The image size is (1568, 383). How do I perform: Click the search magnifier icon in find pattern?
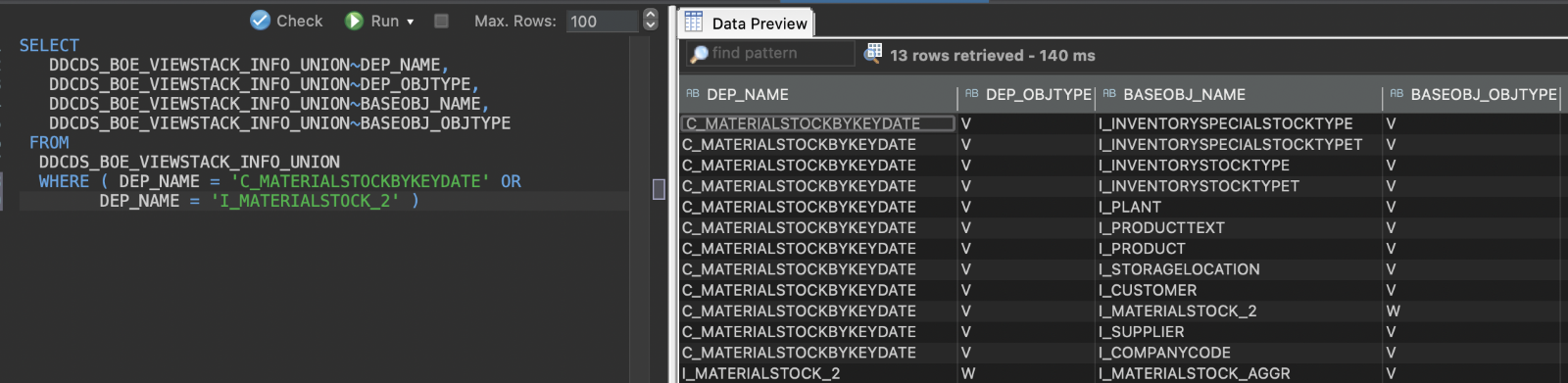click(x=699, y=54)
